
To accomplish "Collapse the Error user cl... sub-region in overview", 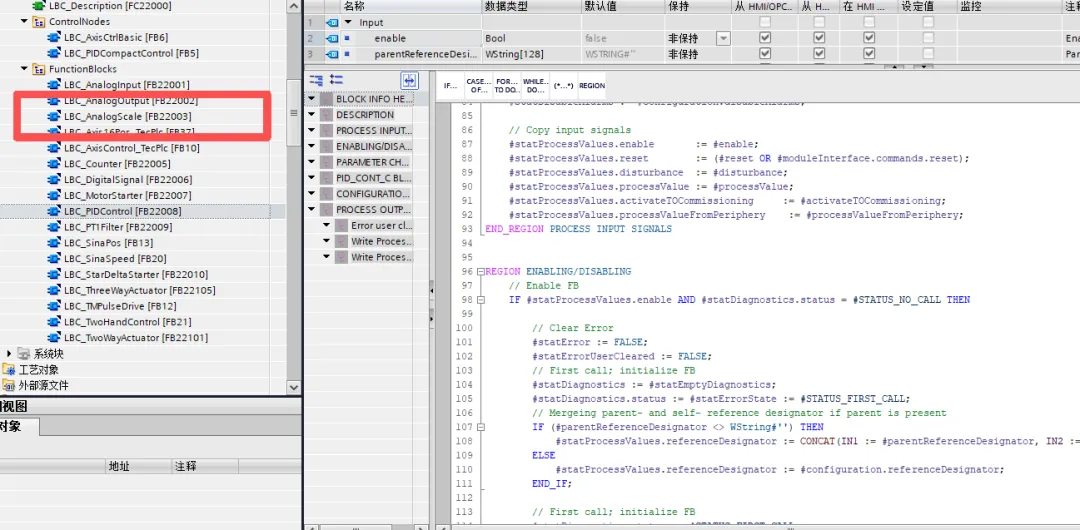I will 326,225.
